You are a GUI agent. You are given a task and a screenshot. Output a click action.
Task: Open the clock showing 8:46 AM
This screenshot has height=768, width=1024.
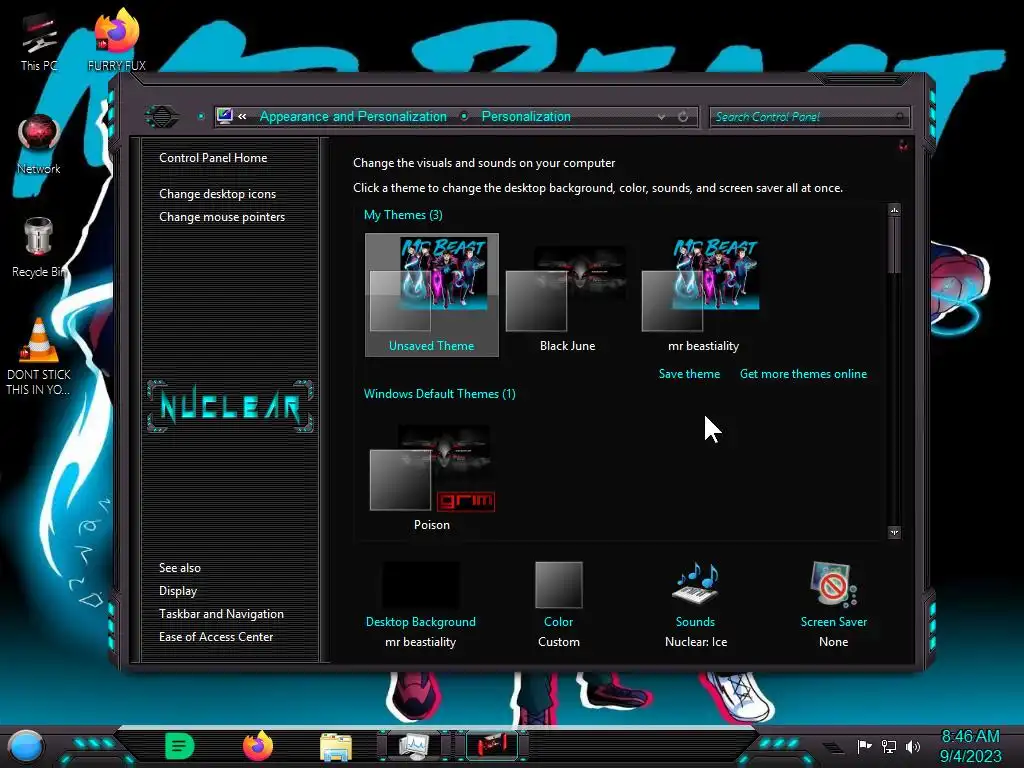pos(970,746)
